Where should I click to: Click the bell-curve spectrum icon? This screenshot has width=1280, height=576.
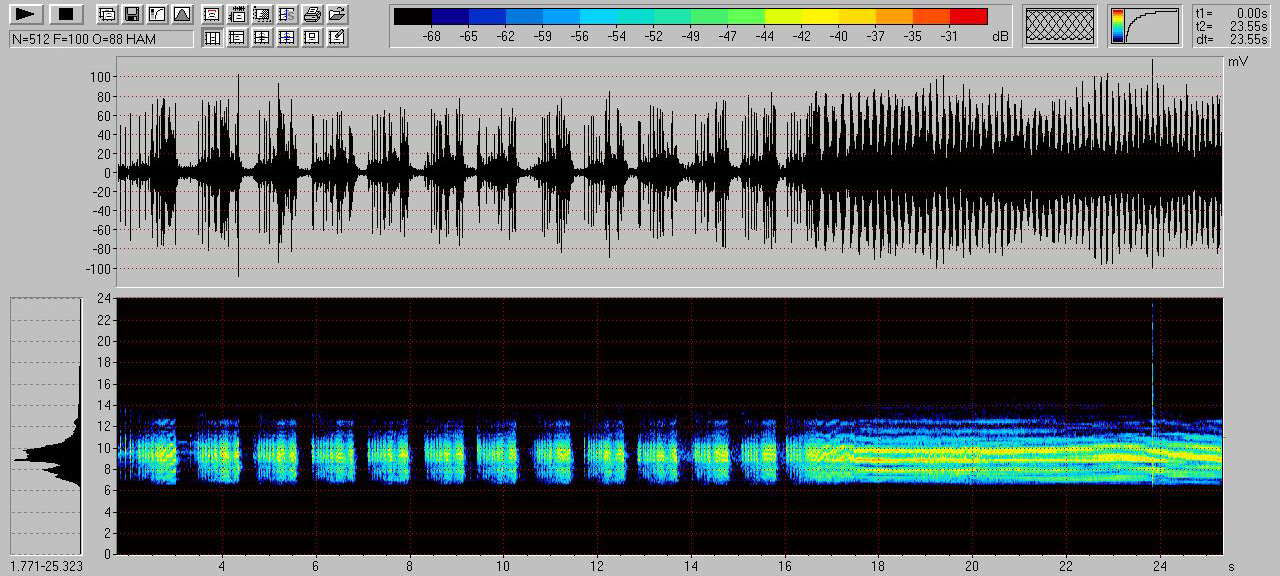tap(181, 14)
